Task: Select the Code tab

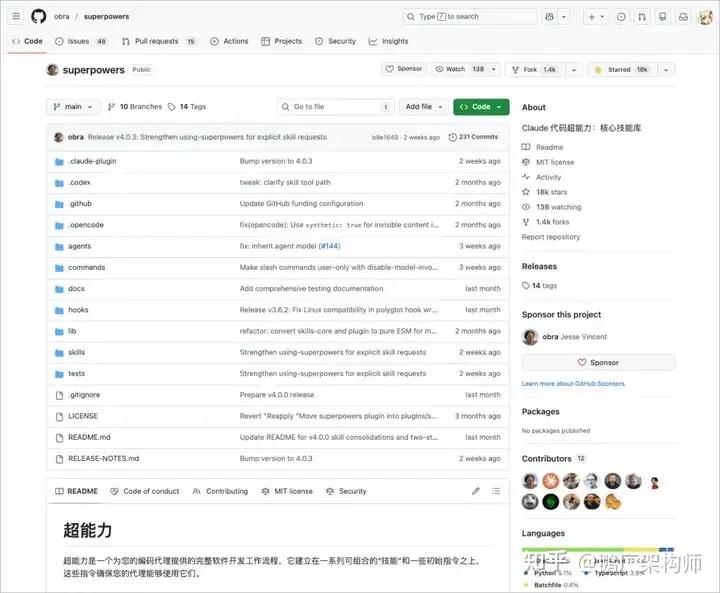Action: [x=28, y=41]
